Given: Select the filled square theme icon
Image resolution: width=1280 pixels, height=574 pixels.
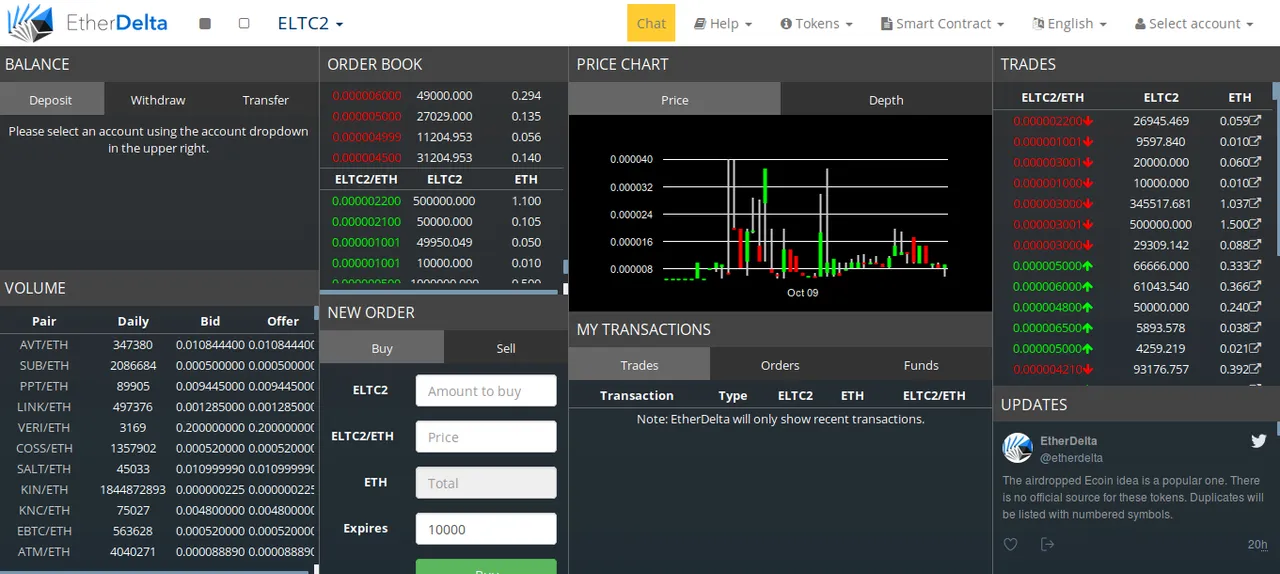Looking at the screenshot, I should [205, 23].
